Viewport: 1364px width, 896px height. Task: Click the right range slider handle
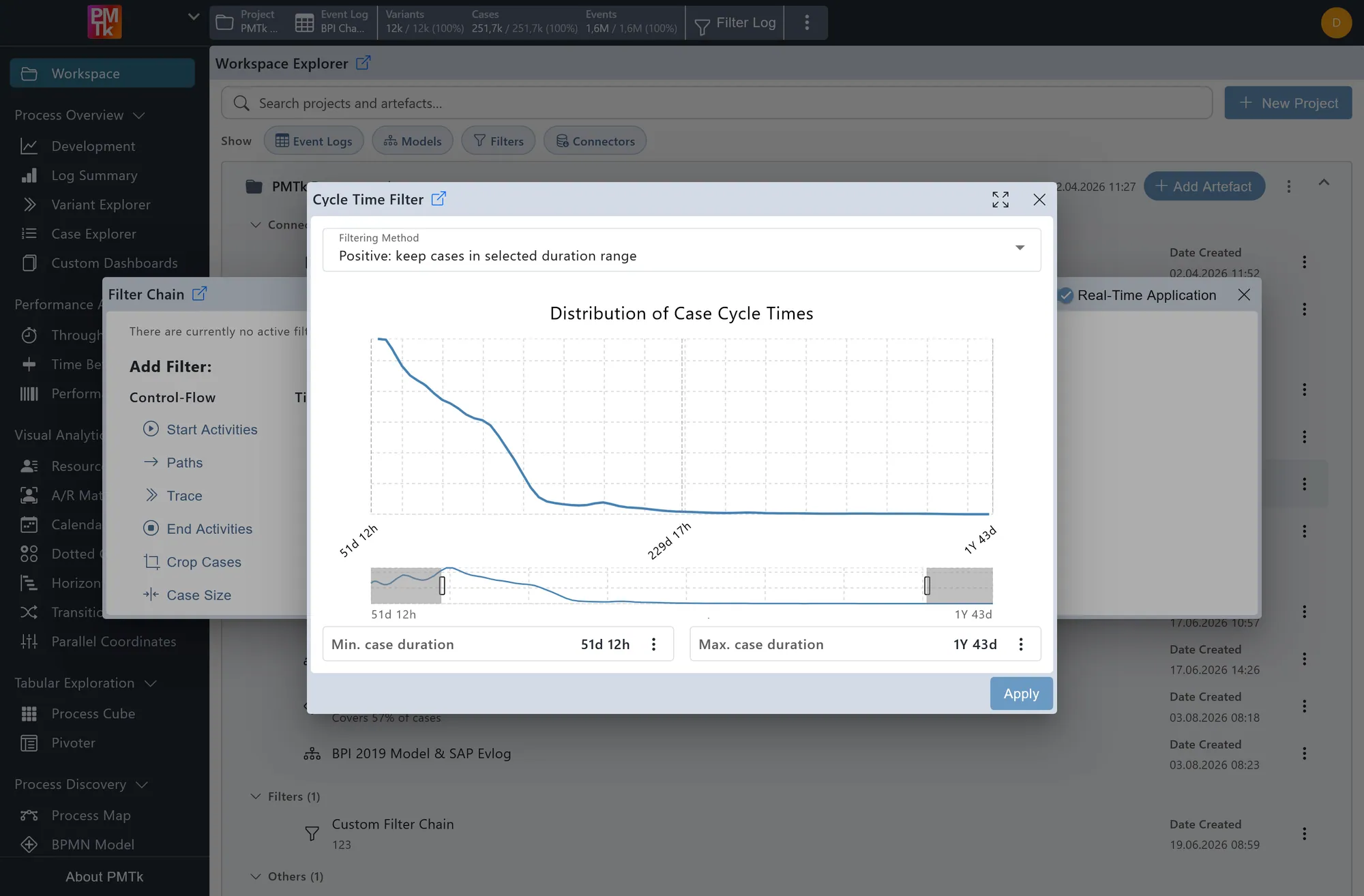[927, 585]
